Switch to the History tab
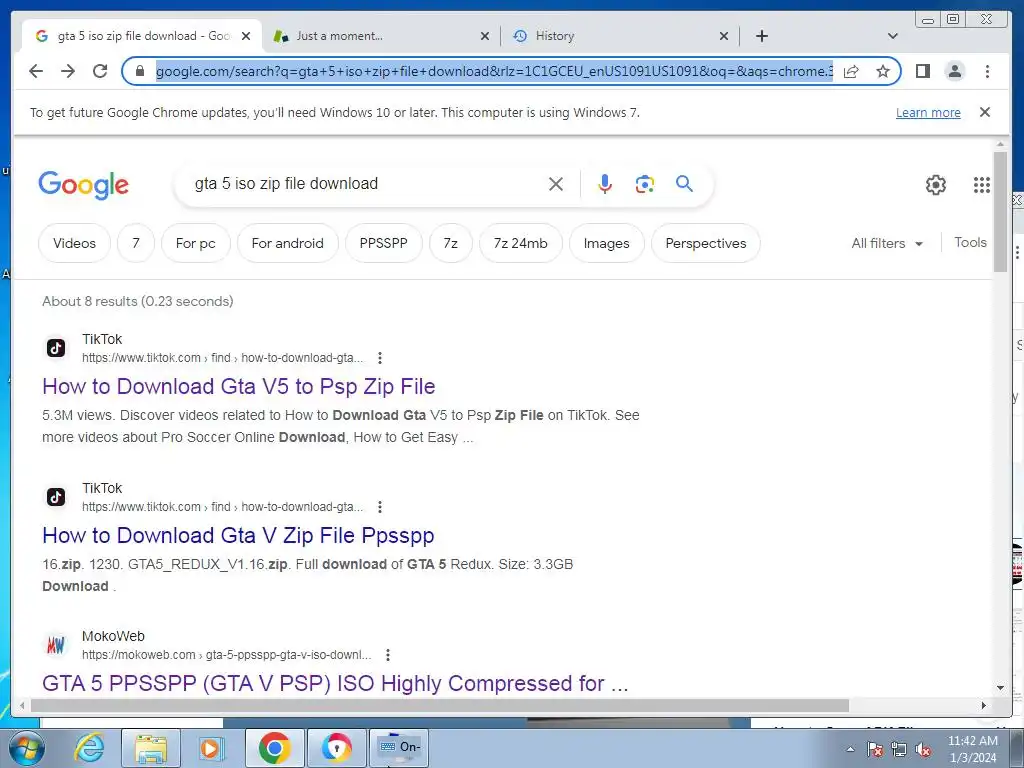 click(x=620, y=36)
